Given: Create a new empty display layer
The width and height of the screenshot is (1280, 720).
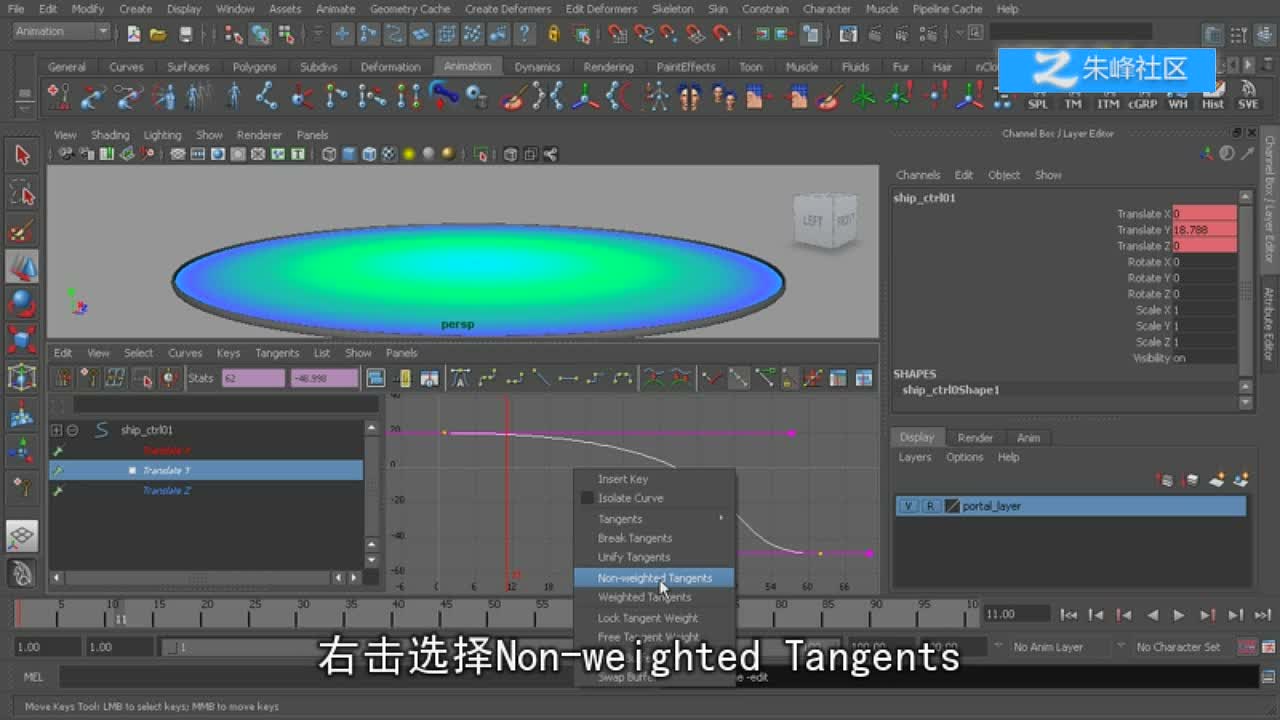Looking at the screenshot, I should tap(1217, 481).
